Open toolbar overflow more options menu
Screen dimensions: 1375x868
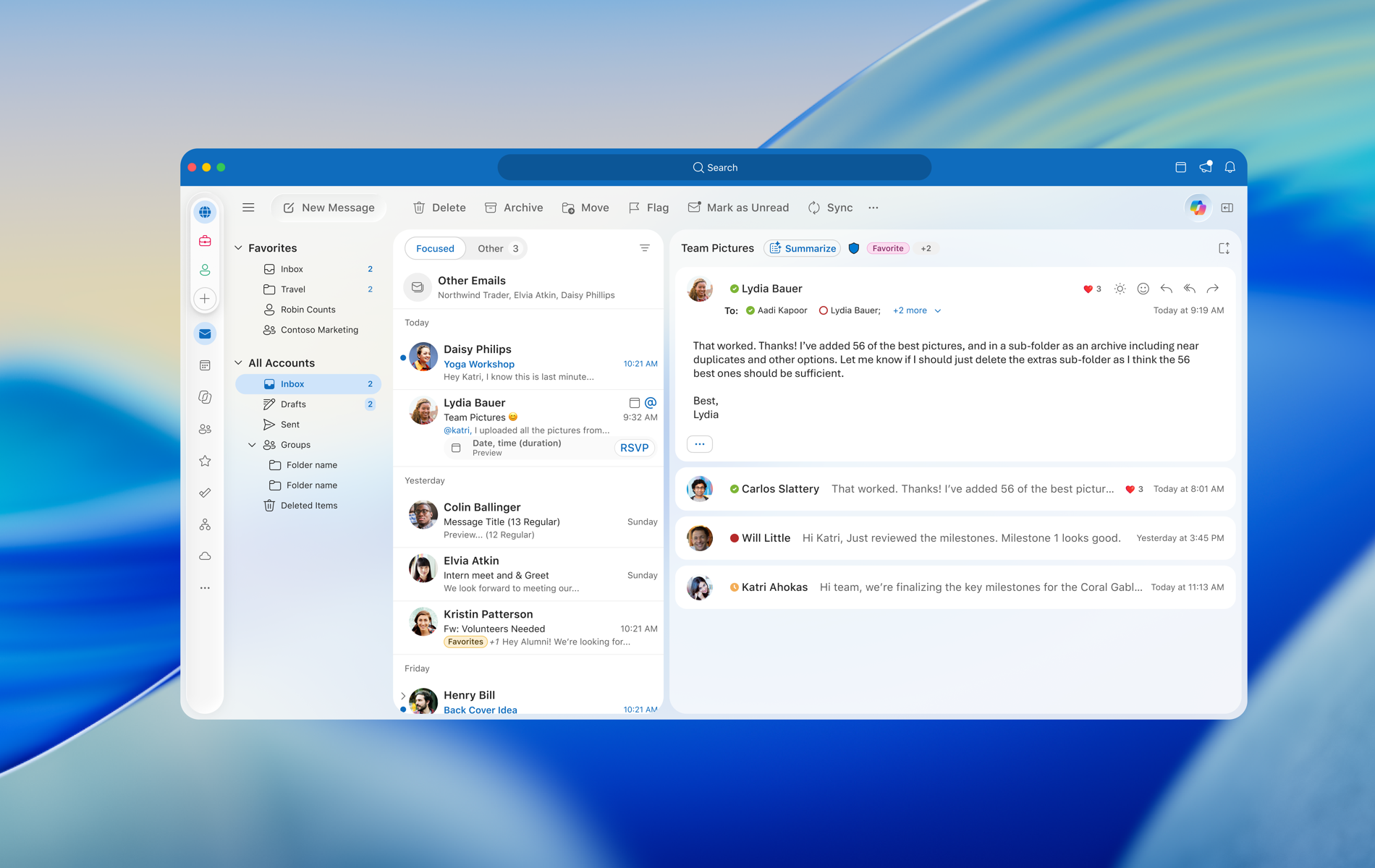pyautogui.click(x=873, y=208)
